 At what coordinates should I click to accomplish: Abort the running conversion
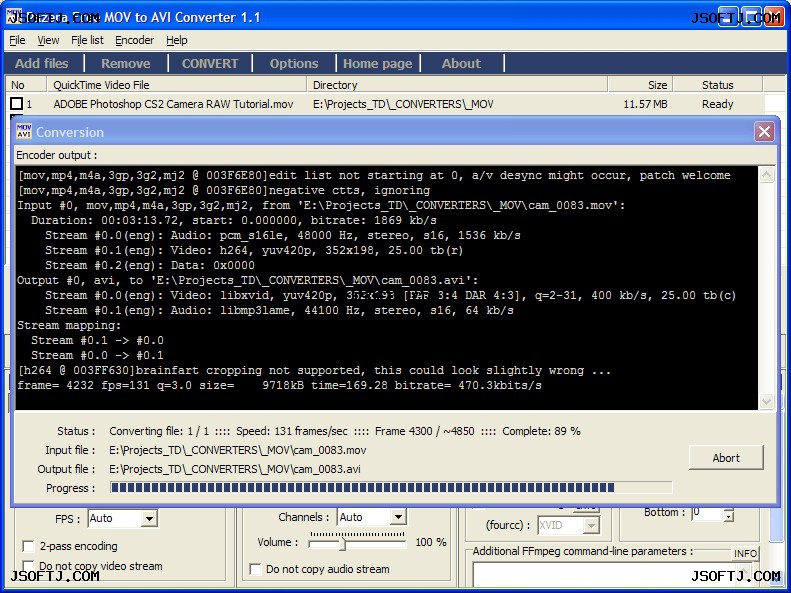[726, 458]
